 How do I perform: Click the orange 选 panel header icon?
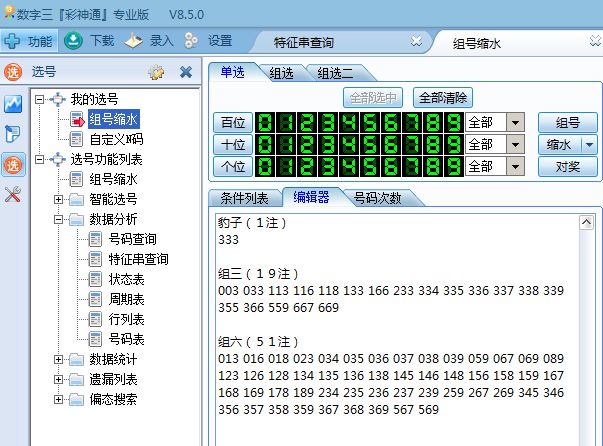click(13, 72)
